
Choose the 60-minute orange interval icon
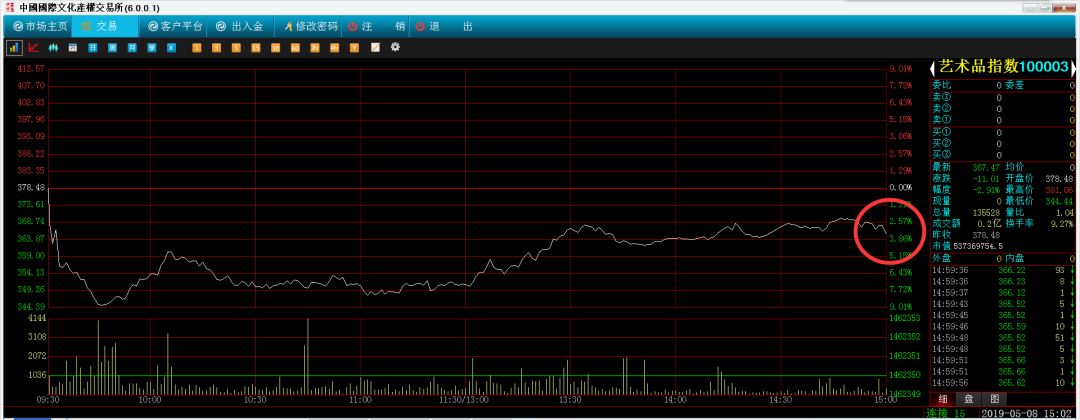[295, 48]
